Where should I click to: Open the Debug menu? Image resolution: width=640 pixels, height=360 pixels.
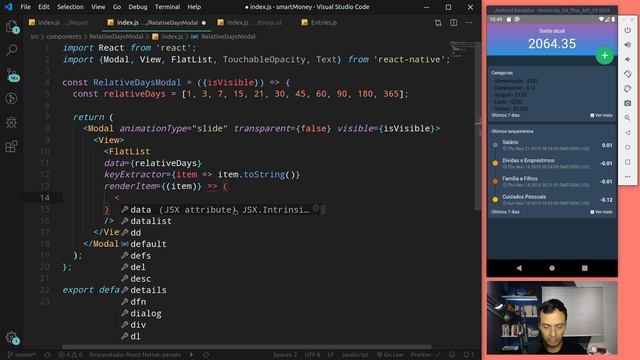[138, 7]
